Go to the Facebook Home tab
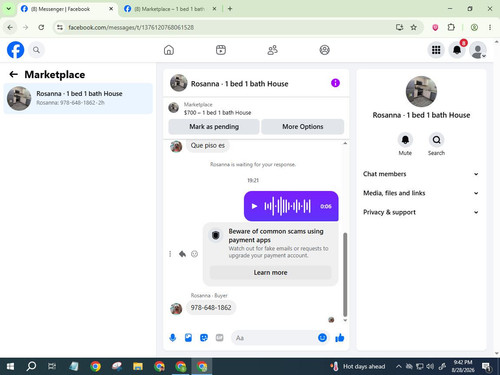The image size is (500, 375). [x=169, y=50]
